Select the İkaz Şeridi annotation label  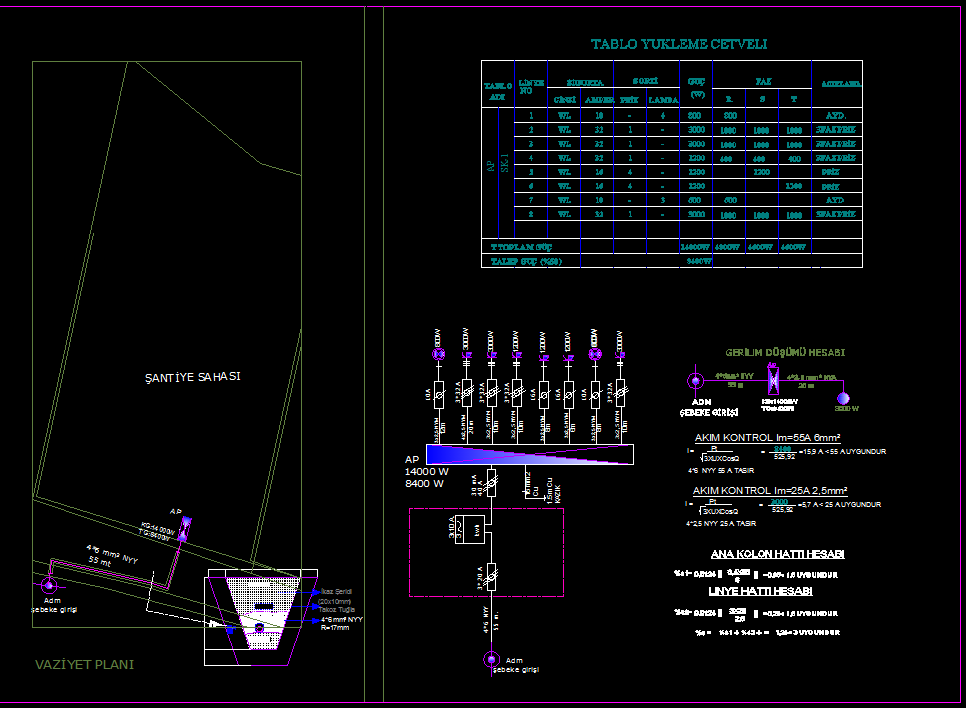click(335, 592)
